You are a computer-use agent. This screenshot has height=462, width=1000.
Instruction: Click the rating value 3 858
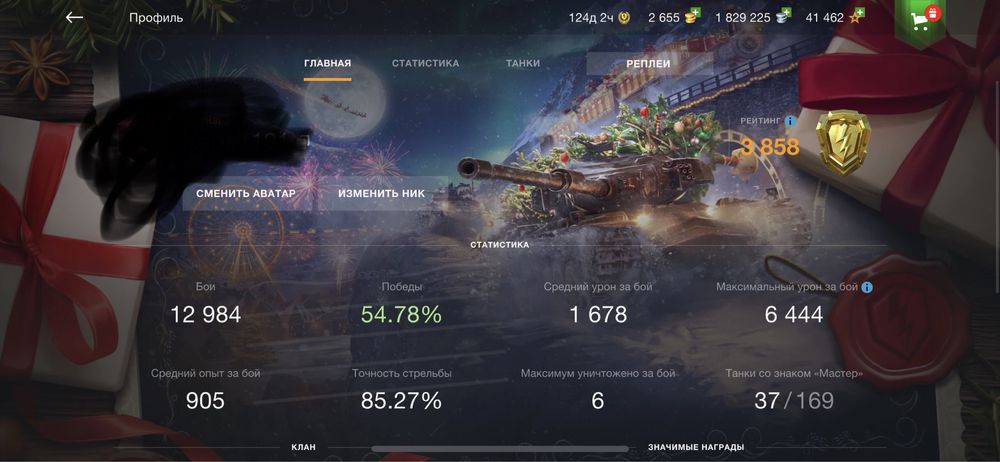pyautogui.click(x=770, y=147)
